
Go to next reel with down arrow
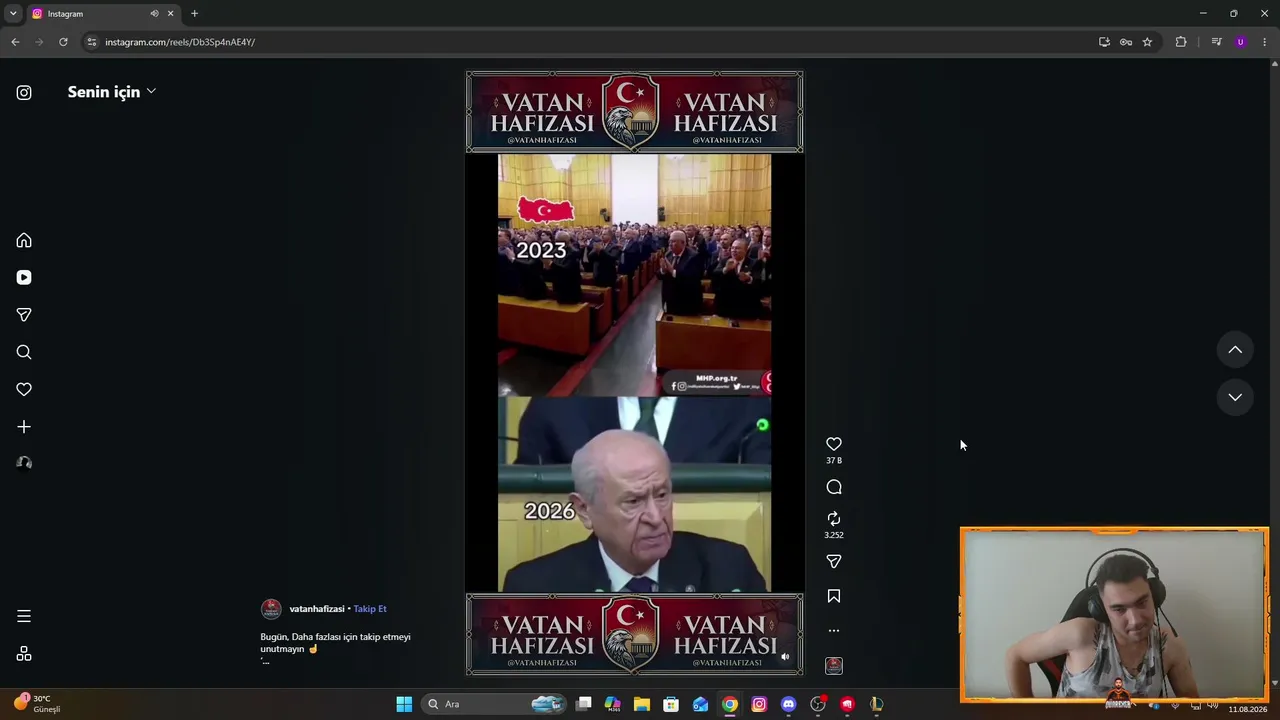click(x=1235, y=397)
